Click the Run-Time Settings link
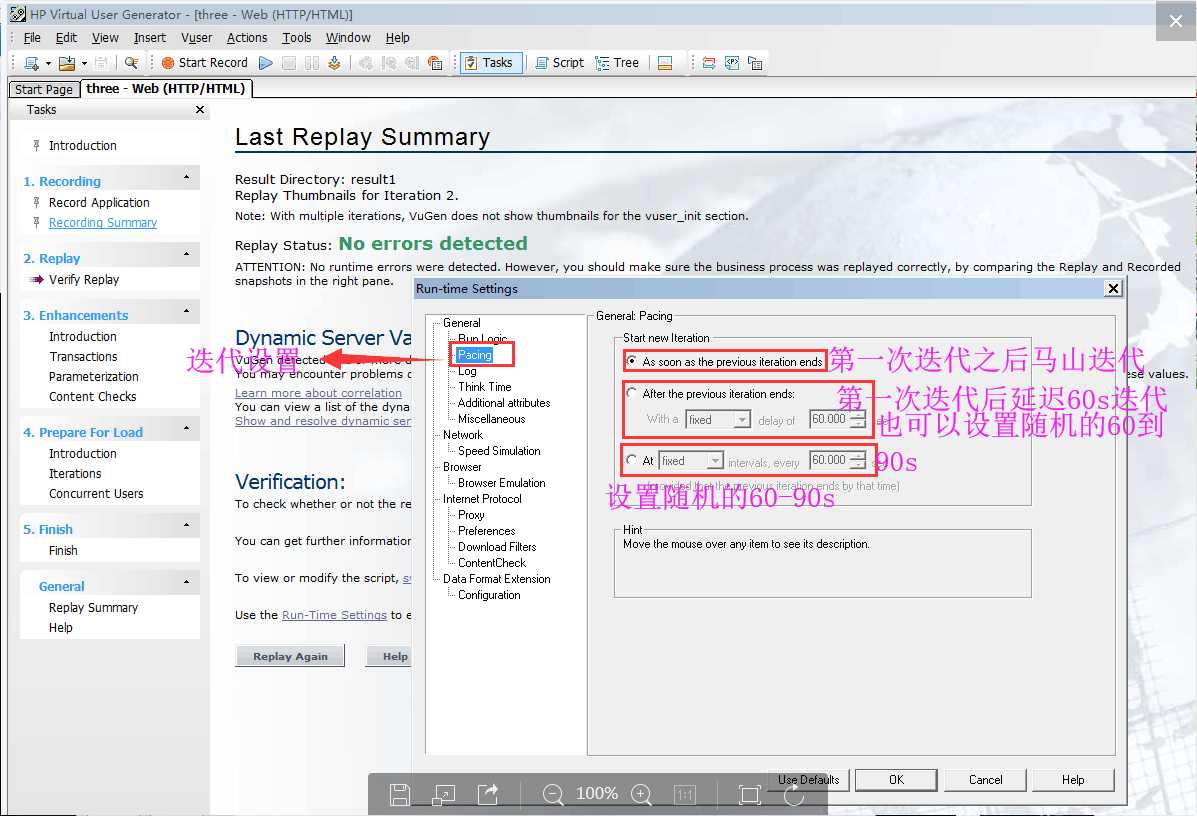1197x816 pixels. pyautogui.click(x=334, y=614)
